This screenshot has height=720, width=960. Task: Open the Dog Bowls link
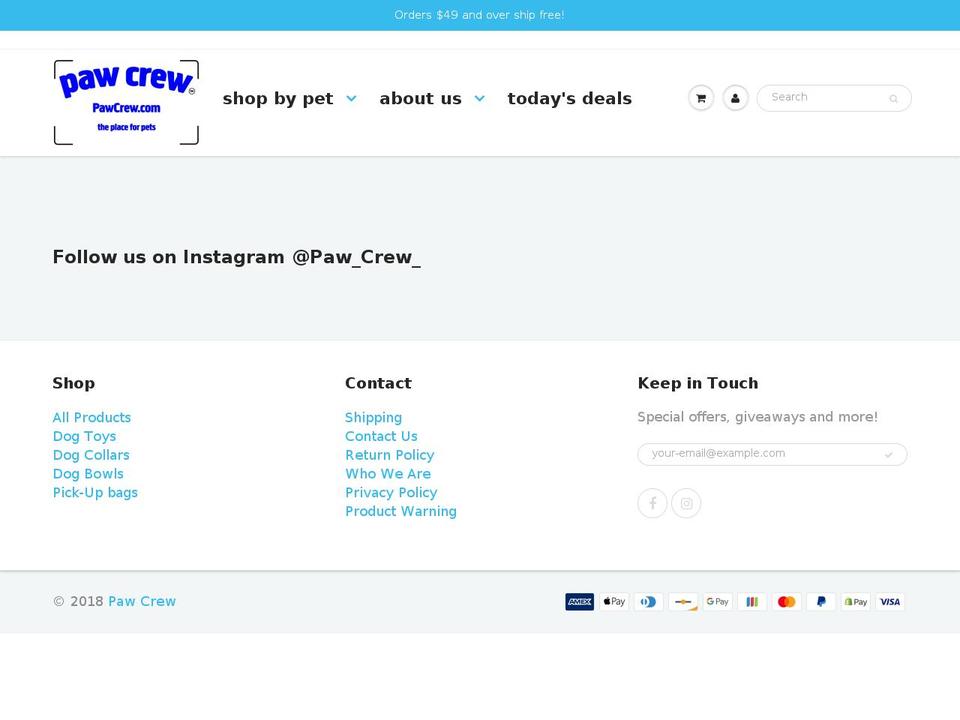tap(88, 474)
